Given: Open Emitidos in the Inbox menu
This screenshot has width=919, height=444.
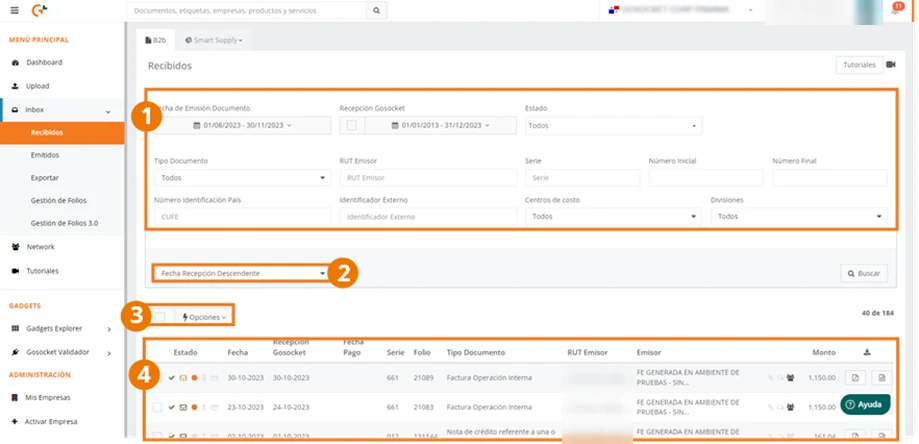Looking at the screenshot, I should tap(45, 155).
